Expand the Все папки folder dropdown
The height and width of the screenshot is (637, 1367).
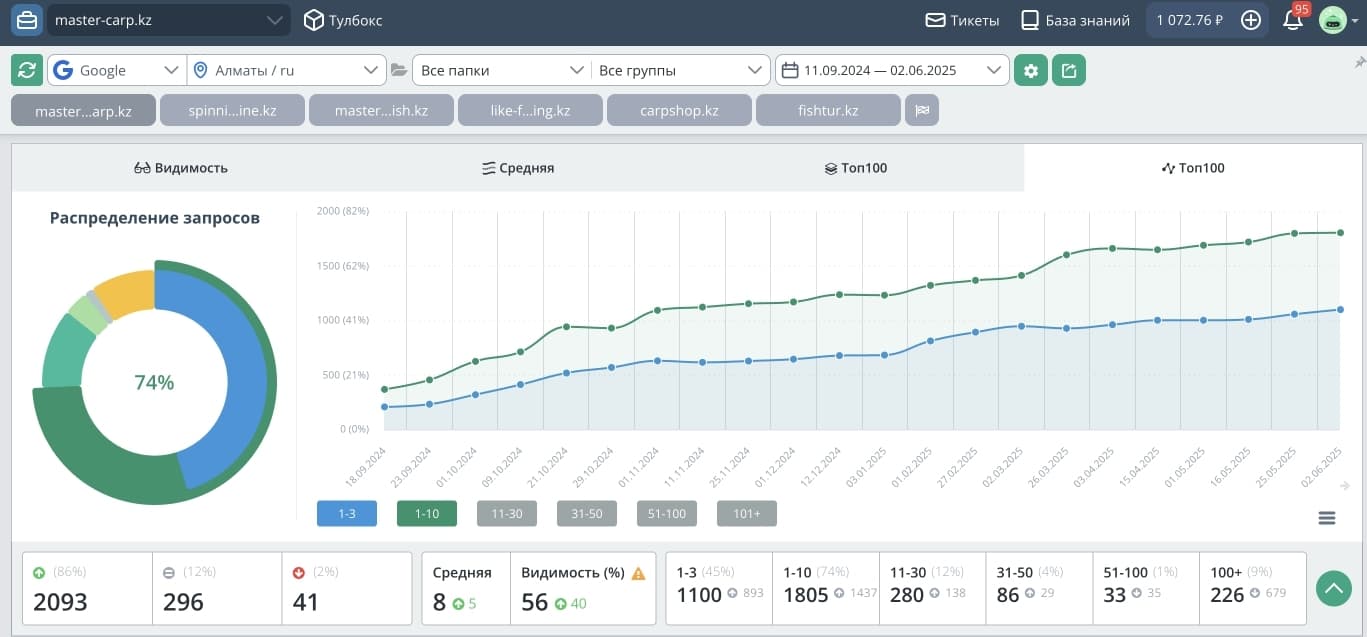(x=501, y=70)
